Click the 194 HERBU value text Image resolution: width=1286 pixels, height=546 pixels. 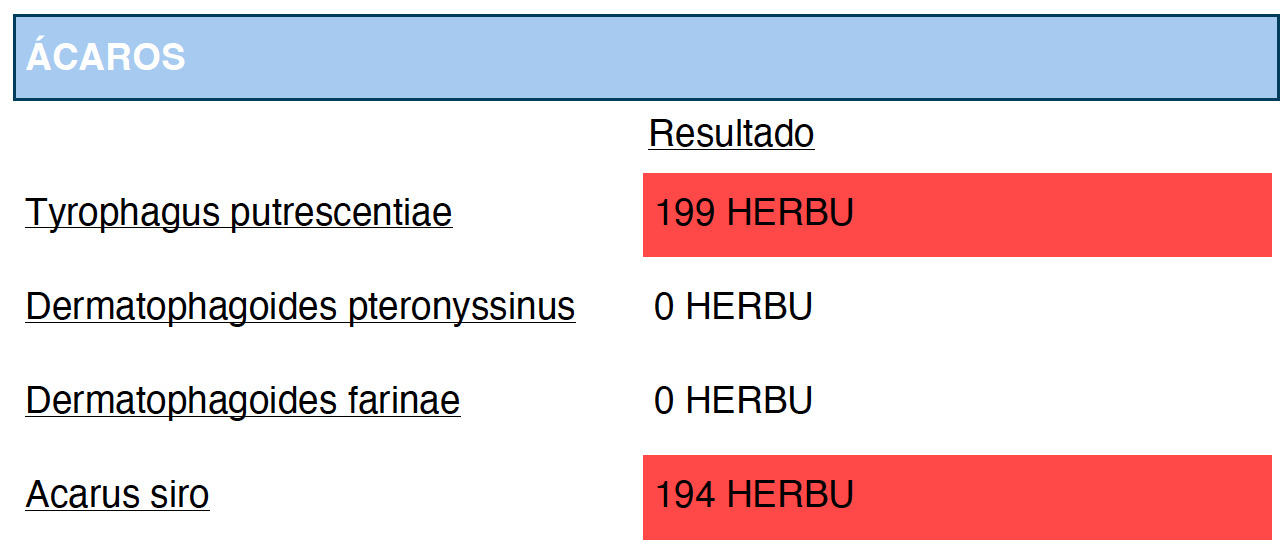coord(754,495)
